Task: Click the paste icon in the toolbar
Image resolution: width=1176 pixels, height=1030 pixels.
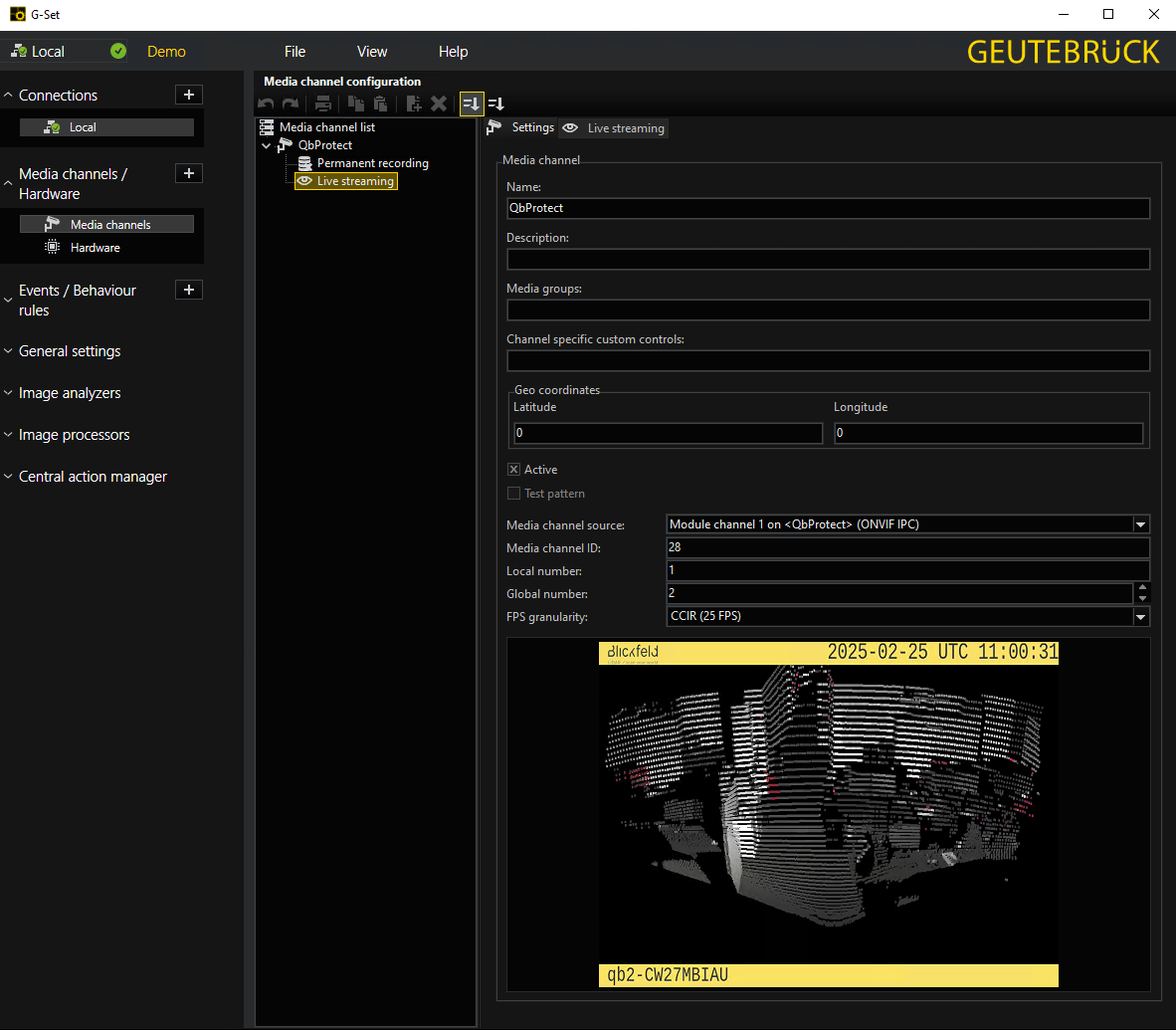Action: [x=380, y=103]
